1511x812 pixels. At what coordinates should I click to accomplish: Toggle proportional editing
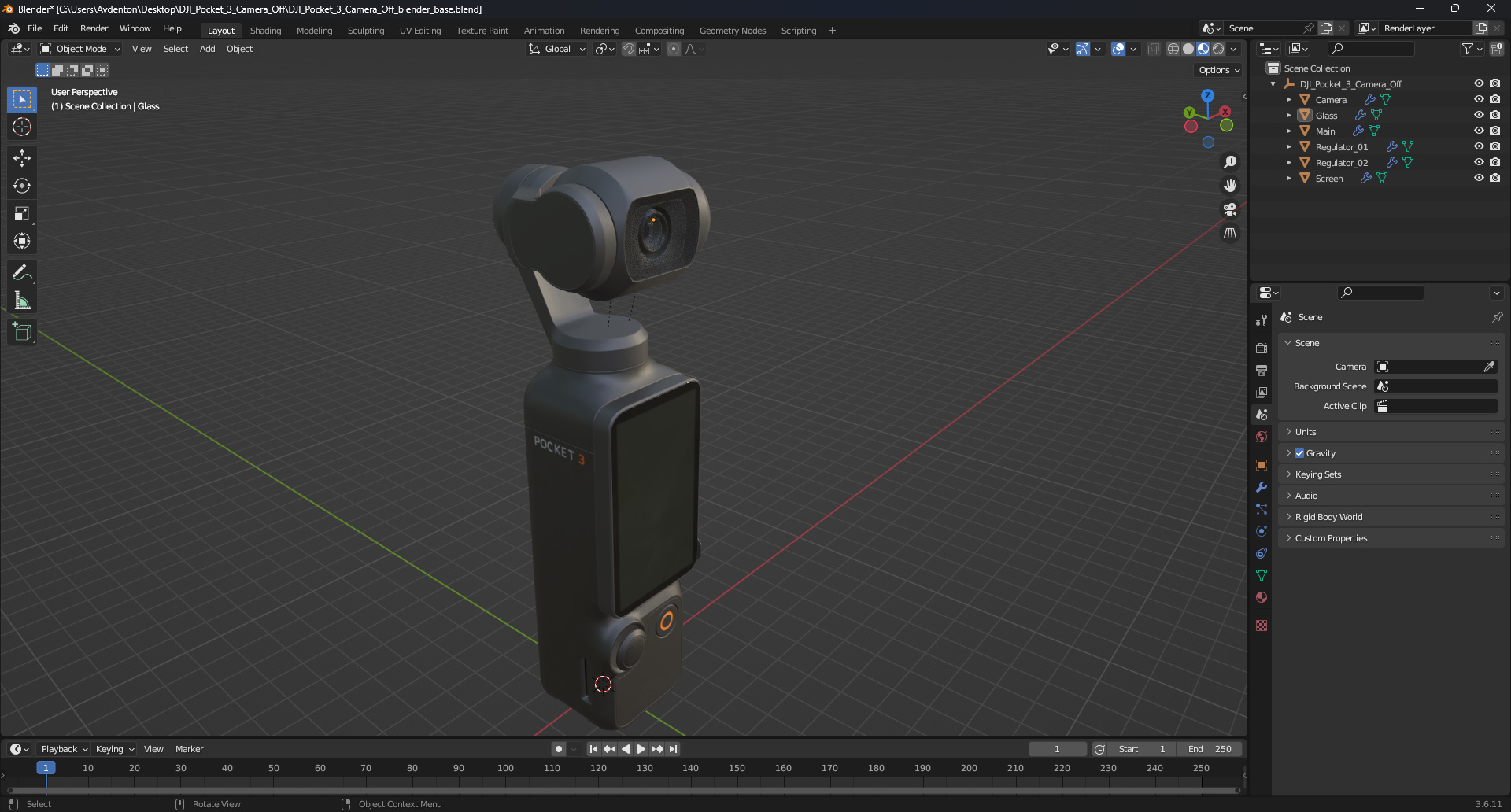pos(674,49)
